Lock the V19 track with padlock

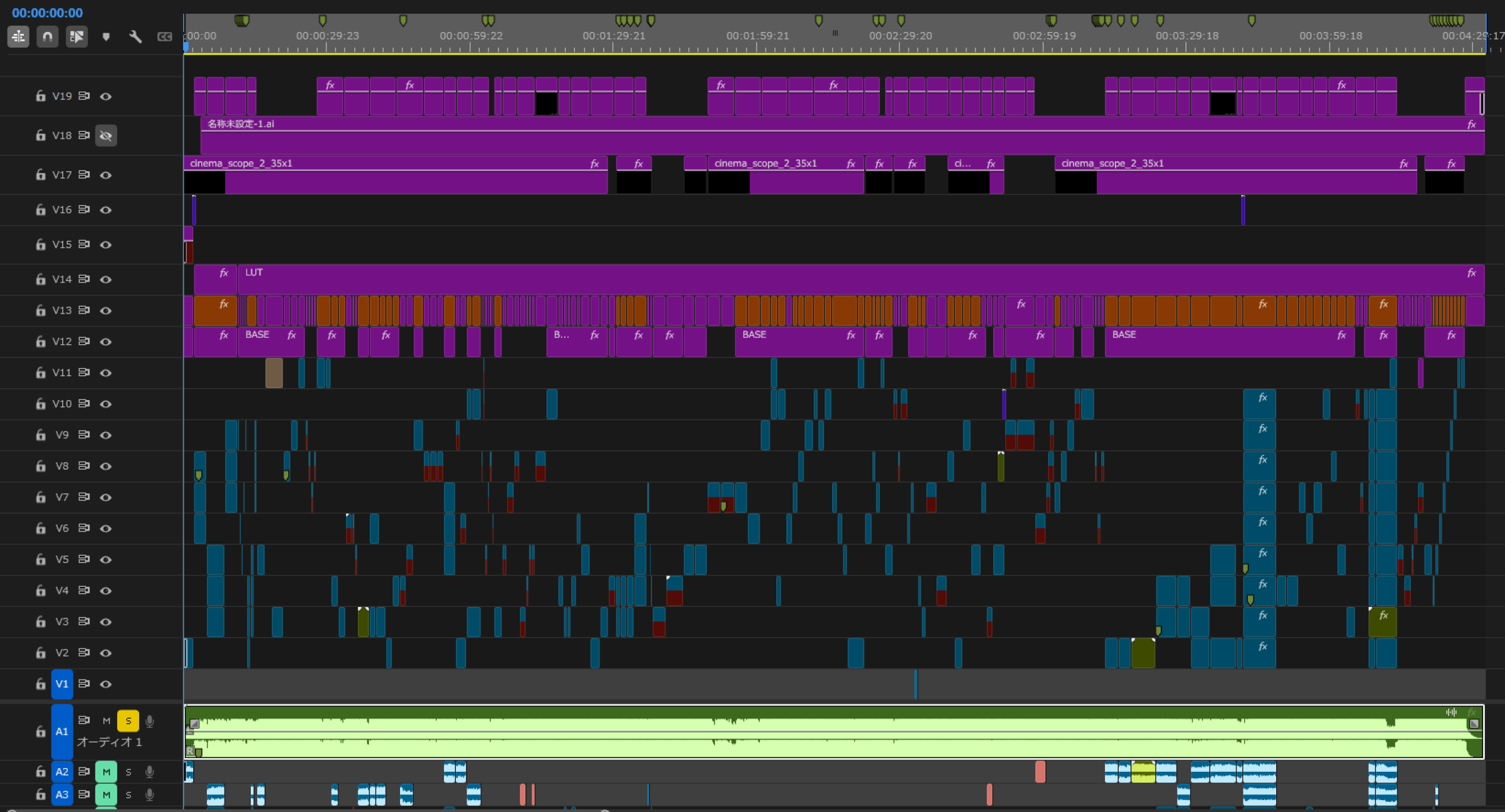pyautogui.click(x=41, y=96)
